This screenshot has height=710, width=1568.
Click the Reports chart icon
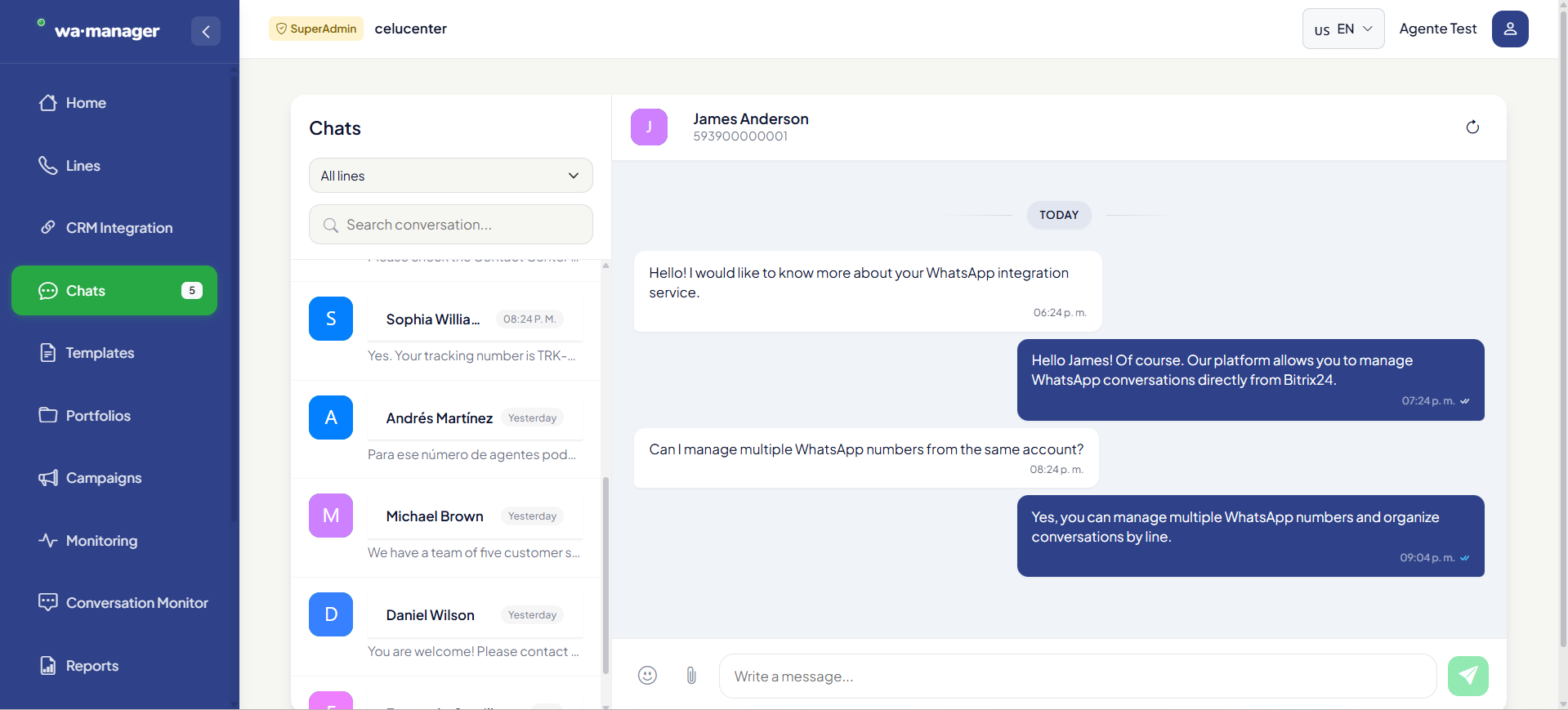click(48, 666)
